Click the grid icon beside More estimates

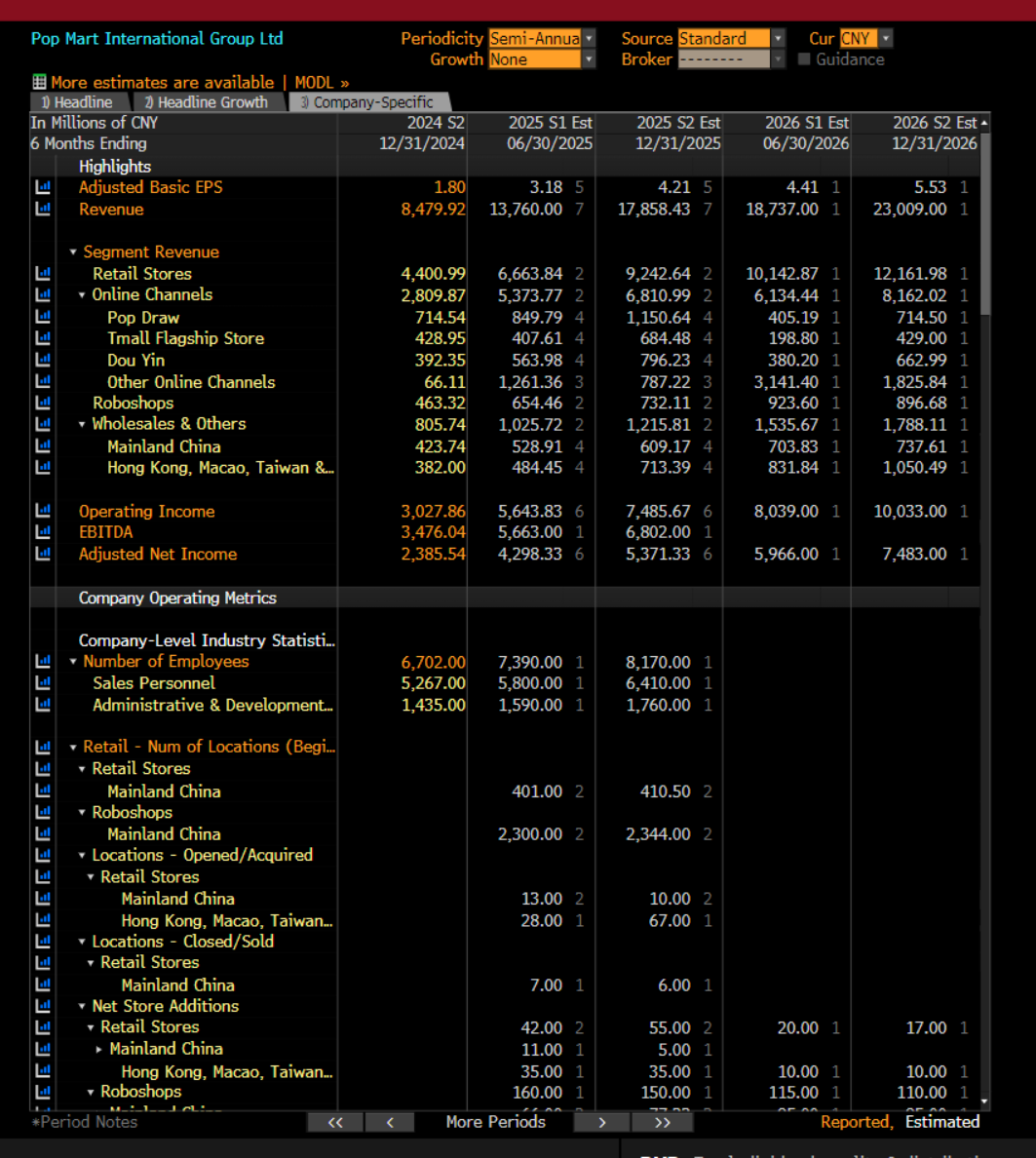click(x=39, y=82)
